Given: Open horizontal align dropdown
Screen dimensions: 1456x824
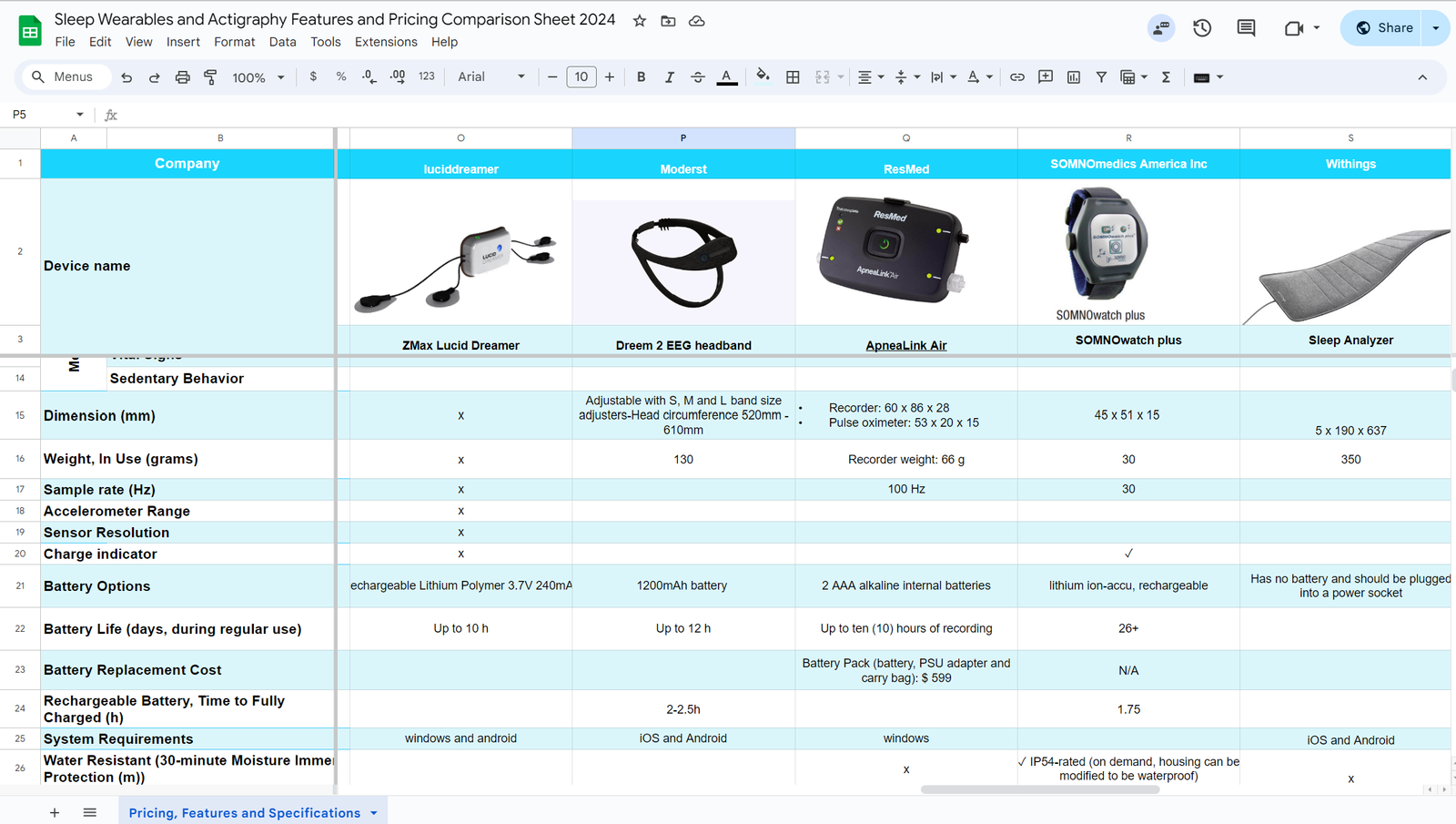Looking at the screenshot, I should (870, 77).
